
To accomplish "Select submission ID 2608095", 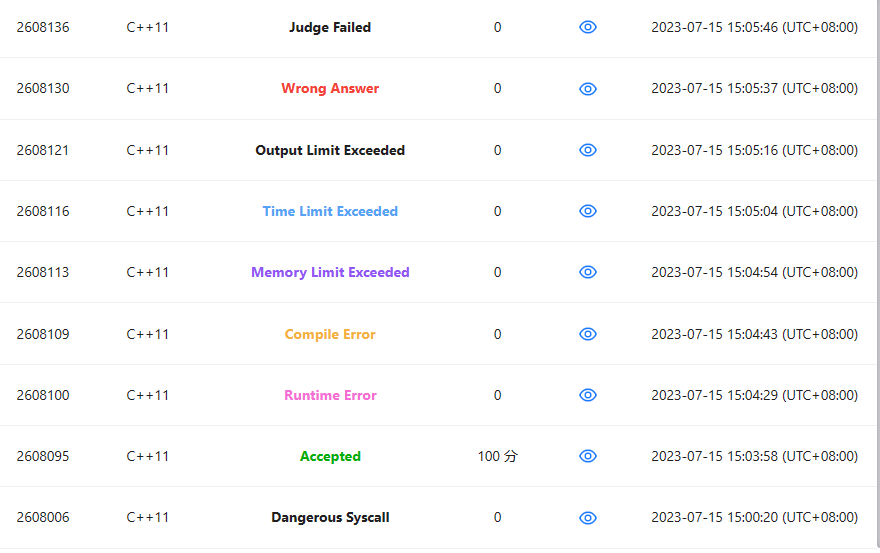I will tap(43, 456).
